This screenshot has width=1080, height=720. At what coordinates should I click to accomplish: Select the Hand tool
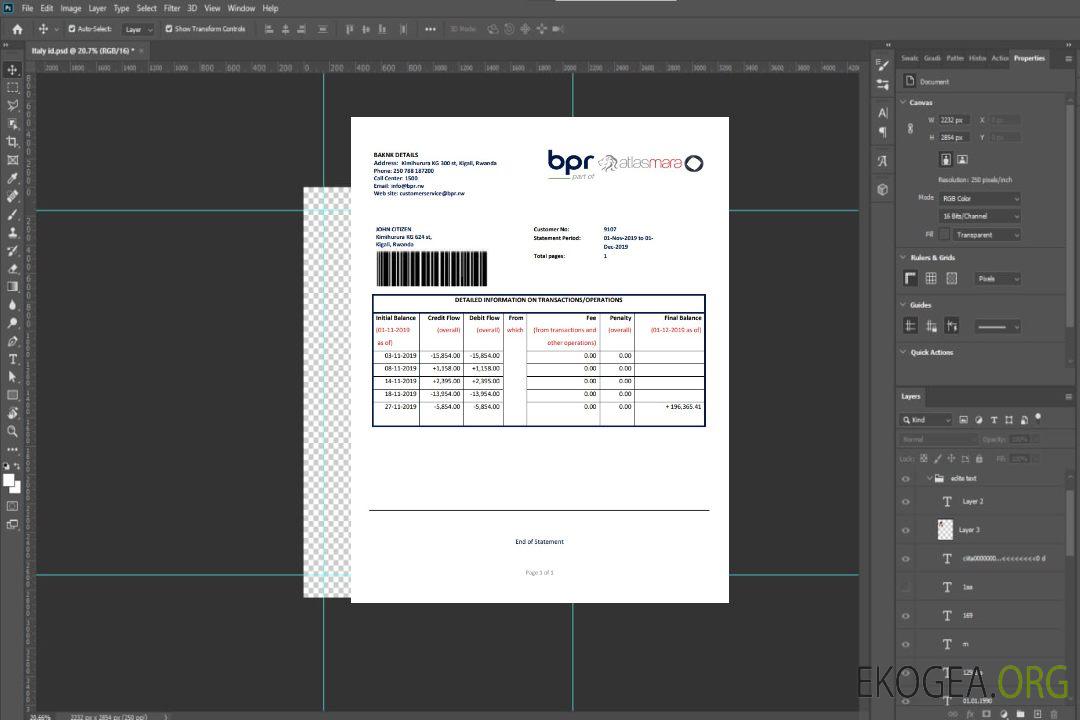(x=12, y=413)
